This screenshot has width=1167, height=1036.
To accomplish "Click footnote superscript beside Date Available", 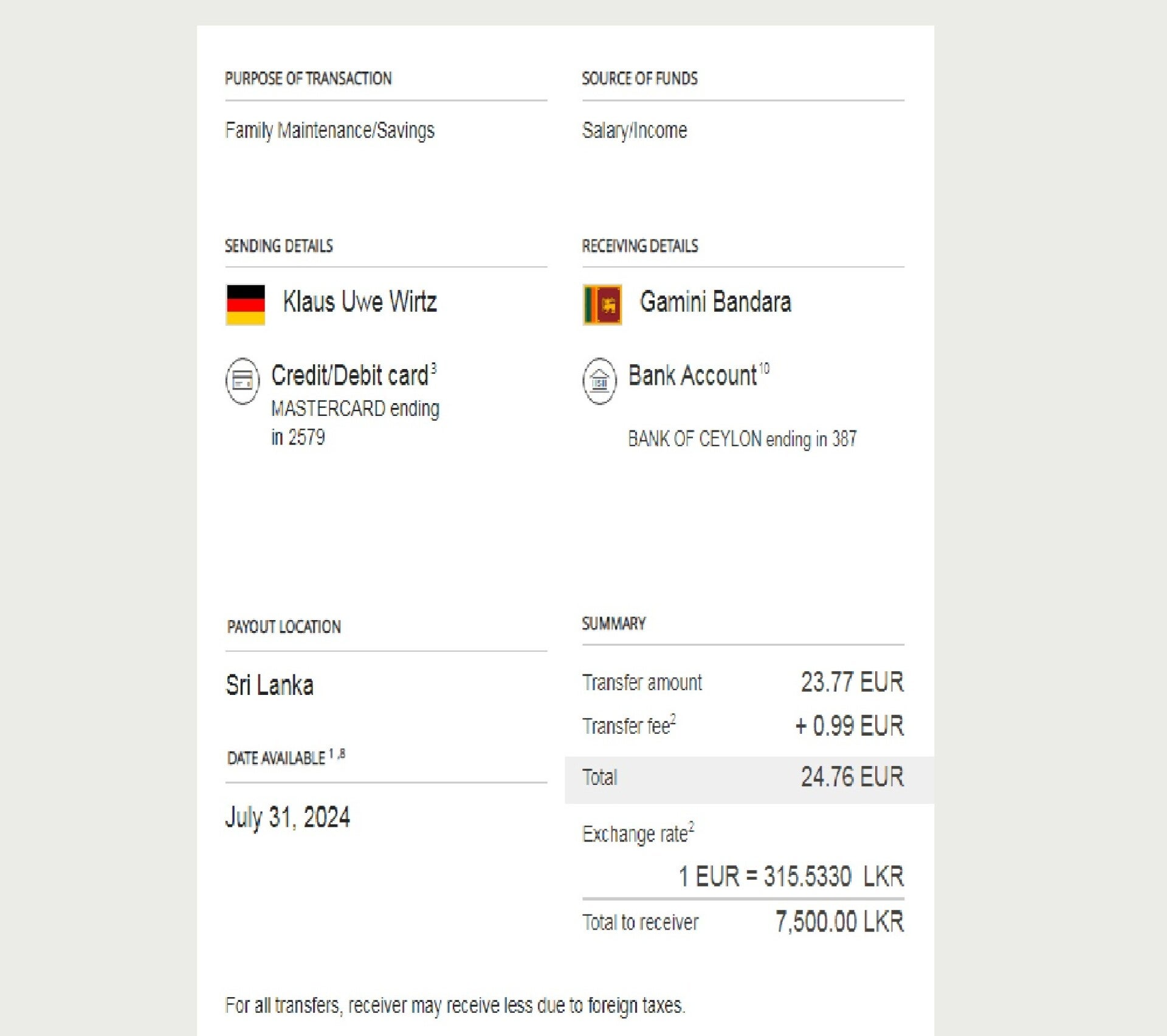I will 337,754.
